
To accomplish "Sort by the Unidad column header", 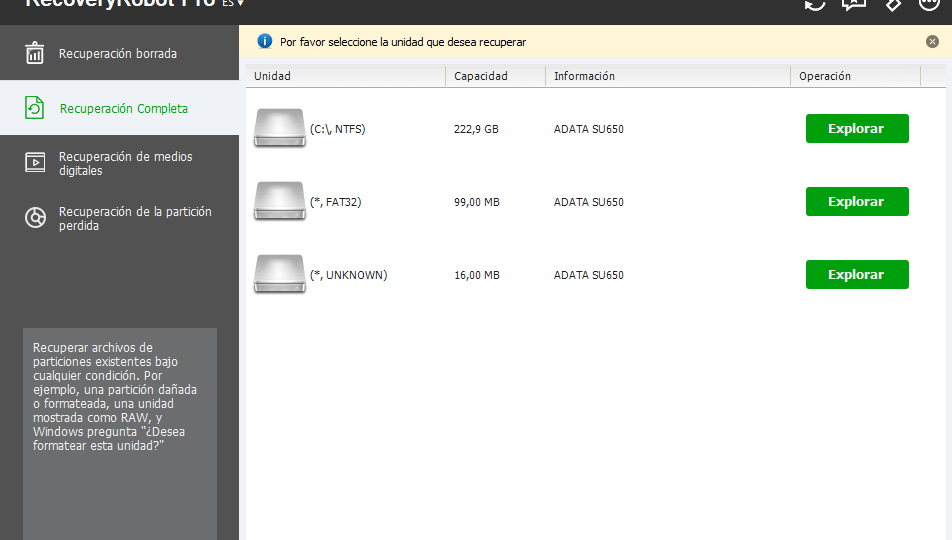I will (345, 76).
